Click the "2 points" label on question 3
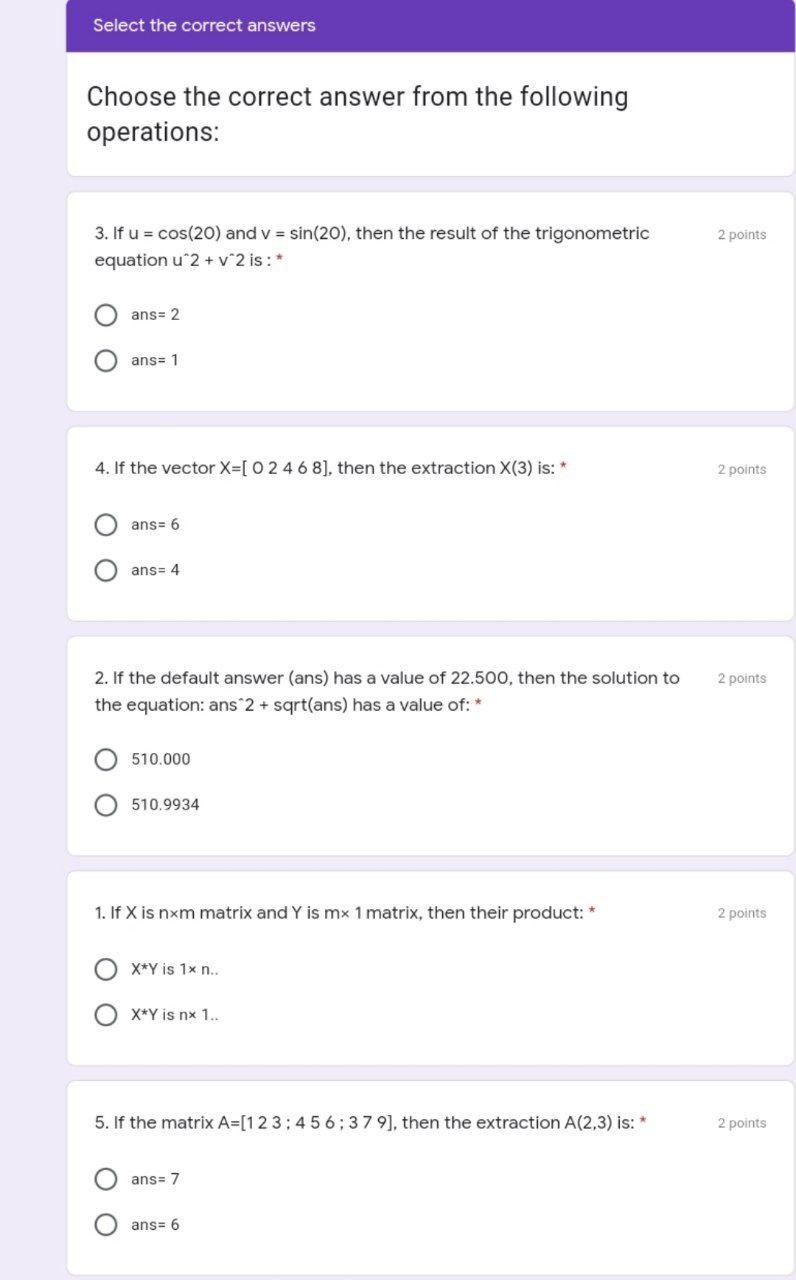 [x=741, y=234]
